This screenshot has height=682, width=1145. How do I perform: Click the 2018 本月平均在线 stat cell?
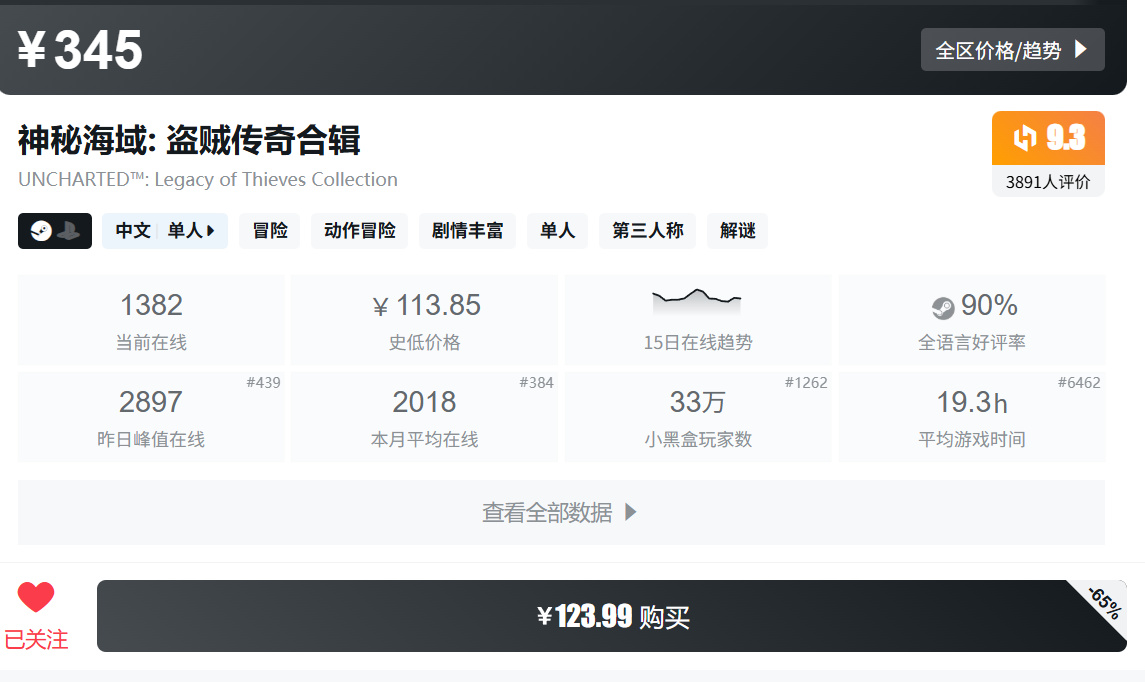[x=424, y=417]
